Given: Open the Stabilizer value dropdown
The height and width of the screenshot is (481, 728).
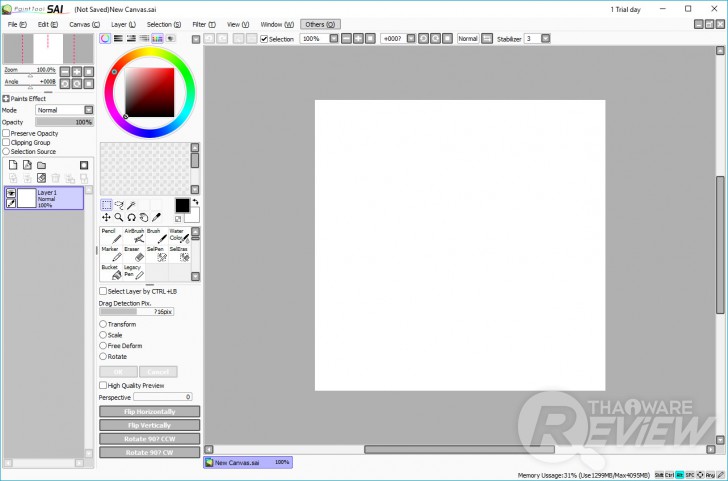Looking at the screenshot, I should click(546, 39).
